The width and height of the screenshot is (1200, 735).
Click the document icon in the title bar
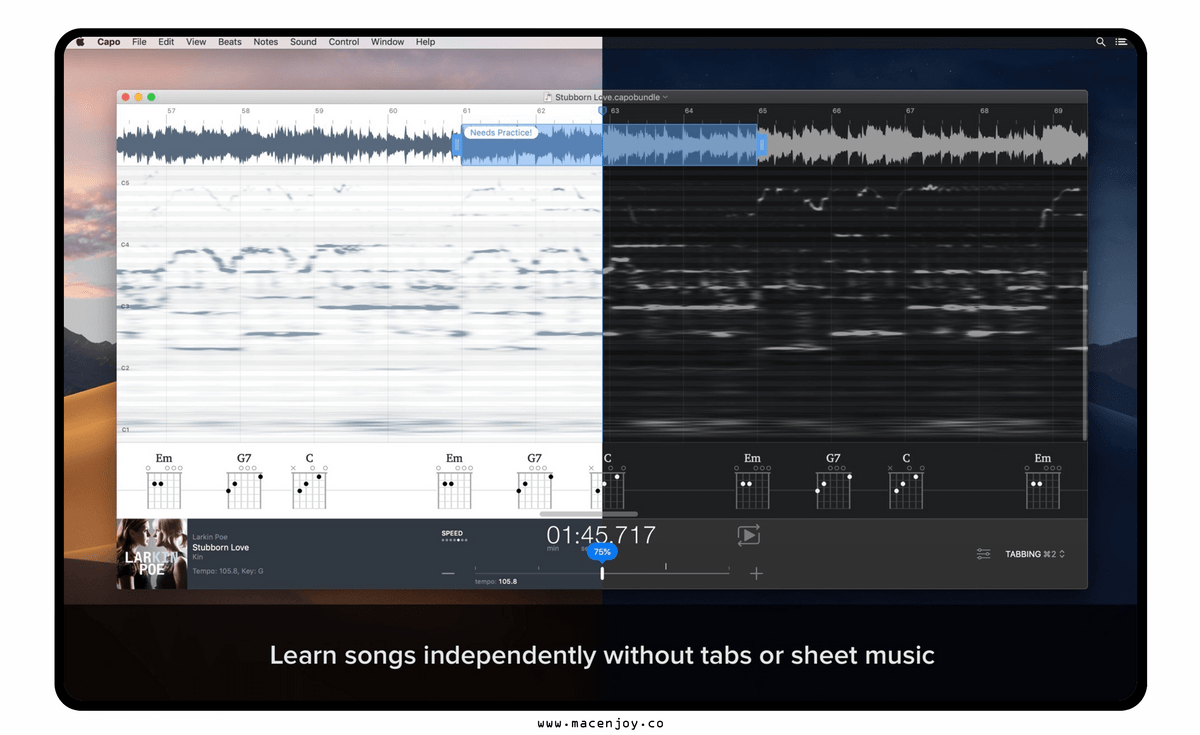coord(549,97)
